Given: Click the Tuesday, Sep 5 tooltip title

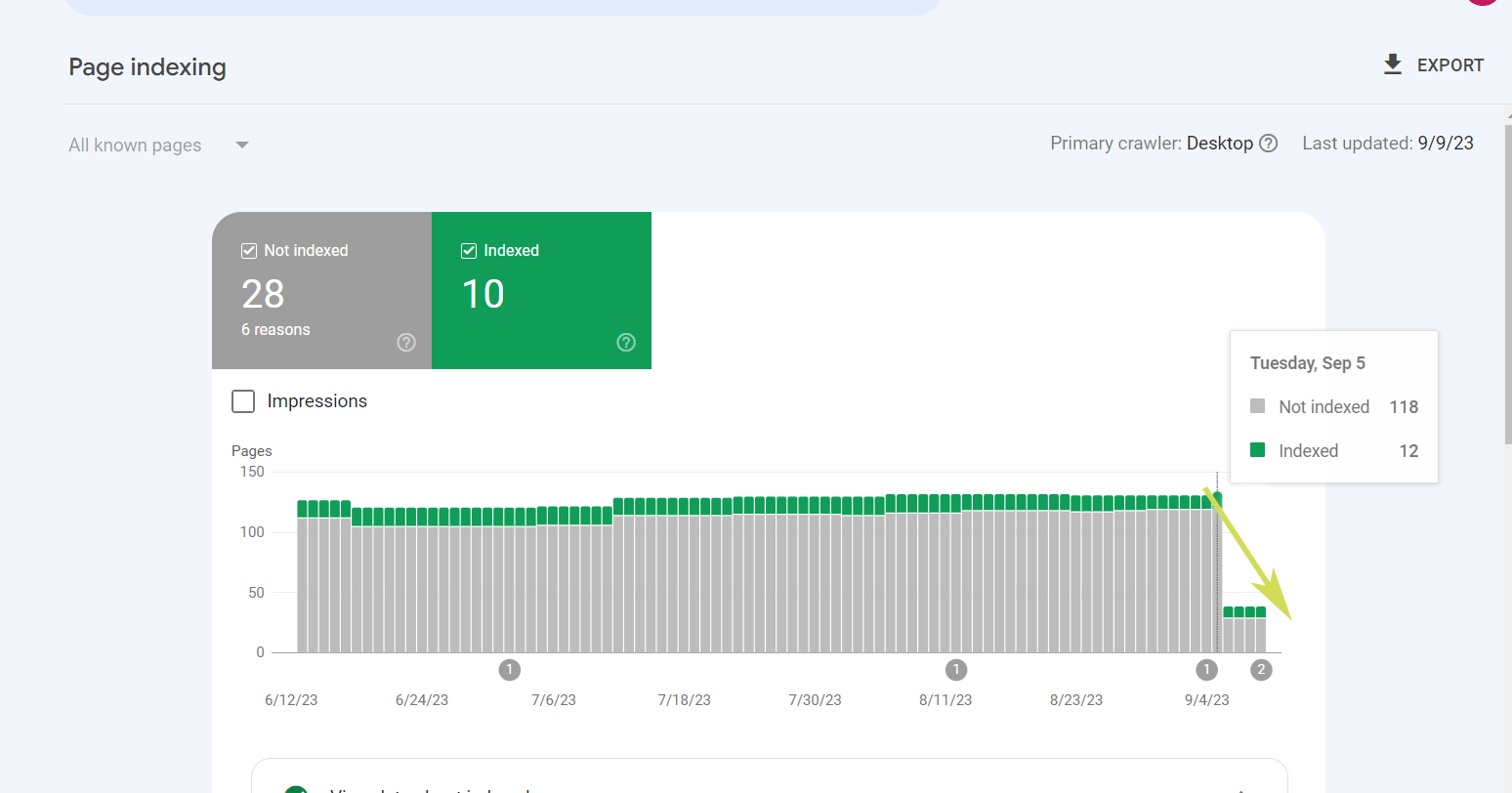Looking at the screenshot, I should pyautogui.click(x=1308, y=363).
